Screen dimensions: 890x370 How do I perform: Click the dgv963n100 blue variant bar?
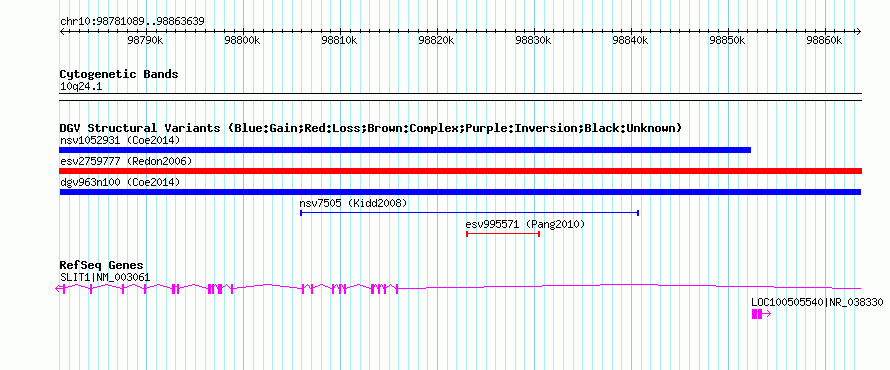point(460,192)
